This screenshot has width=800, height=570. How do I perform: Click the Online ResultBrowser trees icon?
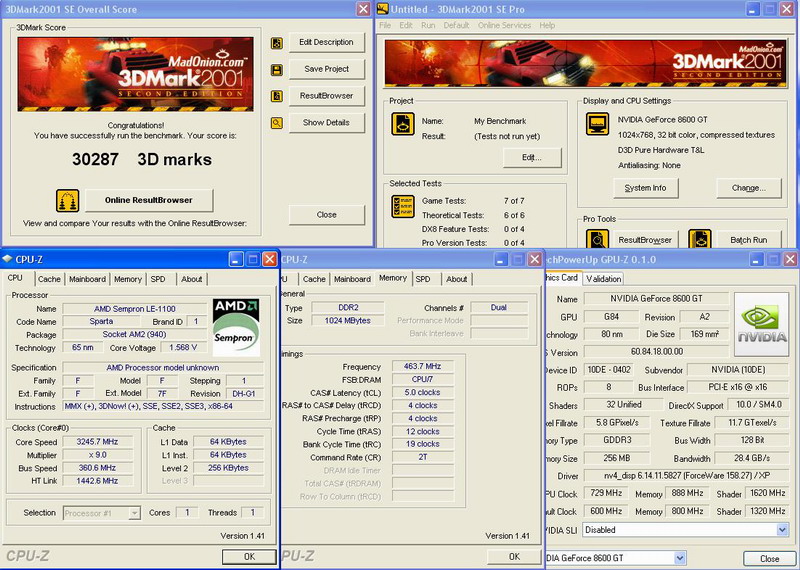coord(68,200)
